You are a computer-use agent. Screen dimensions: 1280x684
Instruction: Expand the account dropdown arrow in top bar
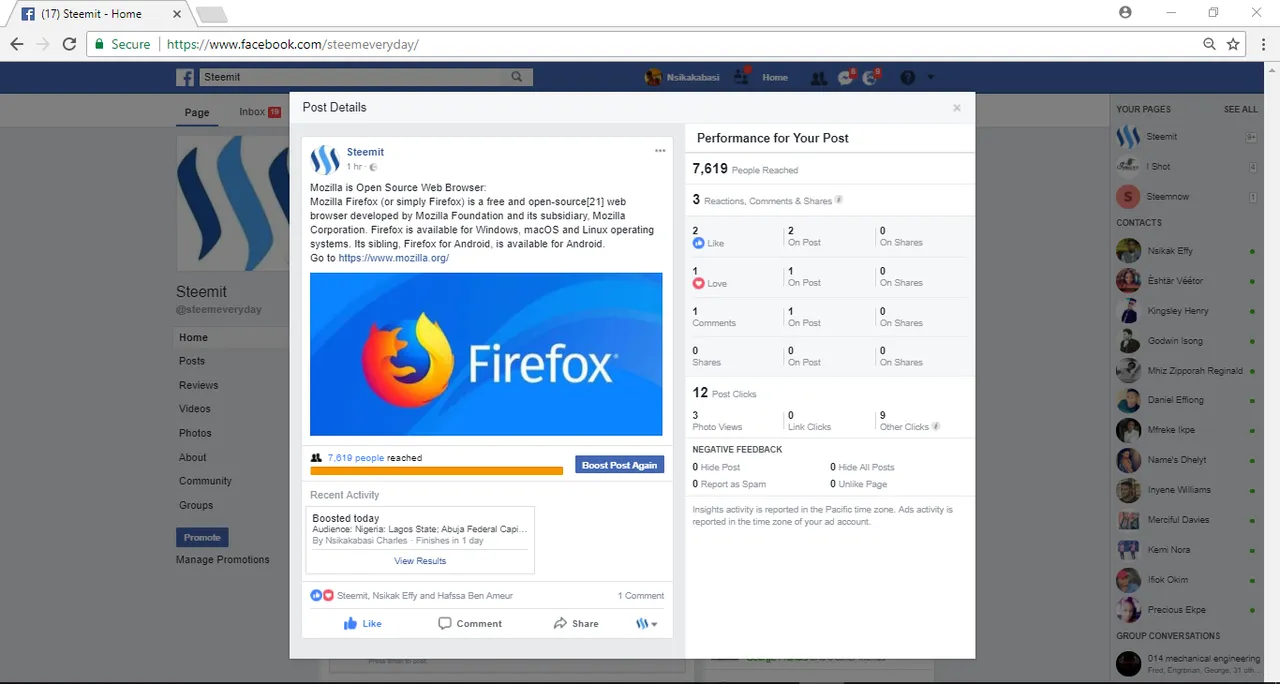(x=931, y=78)
